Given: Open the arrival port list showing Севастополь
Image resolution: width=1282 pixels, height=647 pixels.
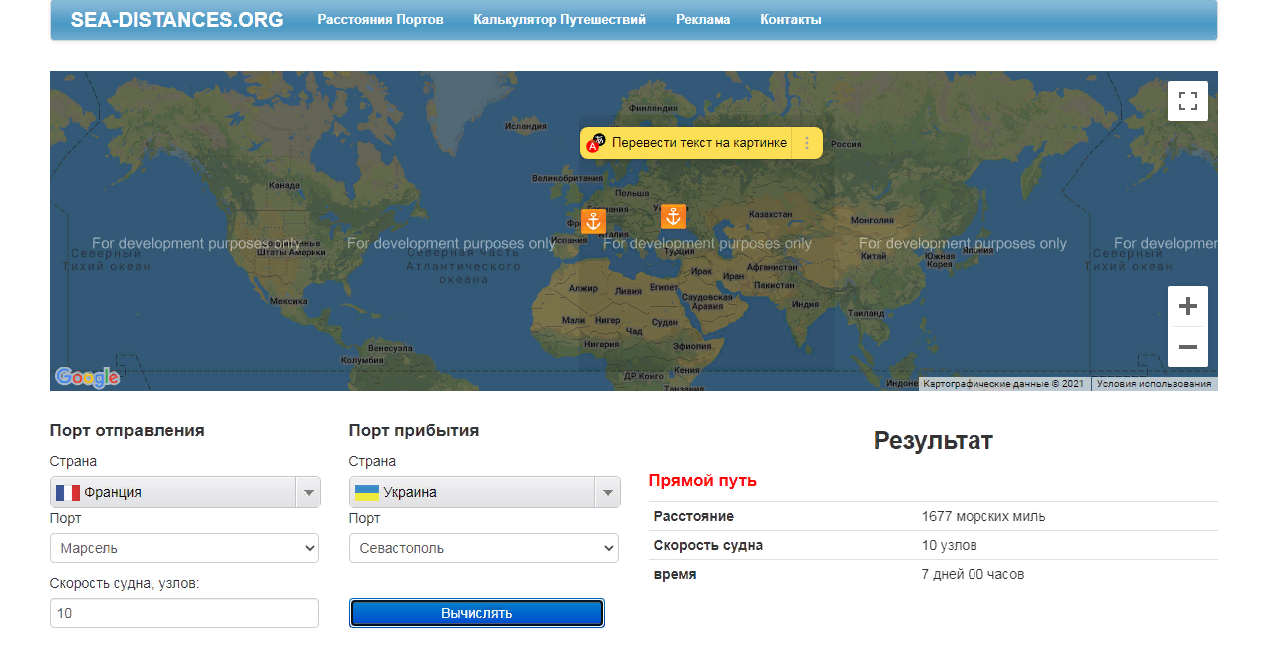Looking at the screenshot, I should pyautogui.click(x=483, y=548).
